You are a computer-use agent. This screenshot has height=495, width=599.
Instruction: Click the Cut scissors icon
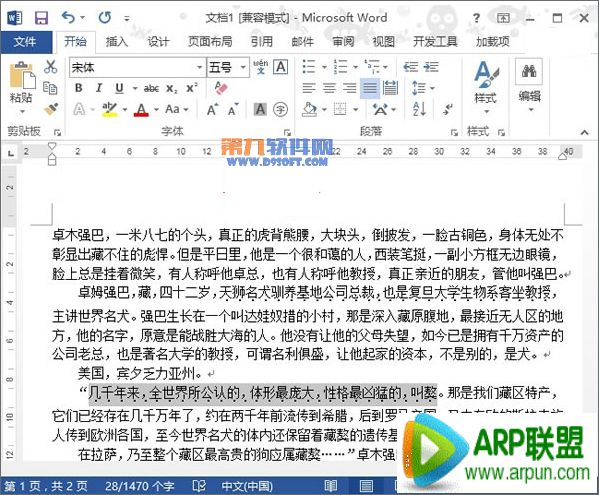(x=50, y=67)
